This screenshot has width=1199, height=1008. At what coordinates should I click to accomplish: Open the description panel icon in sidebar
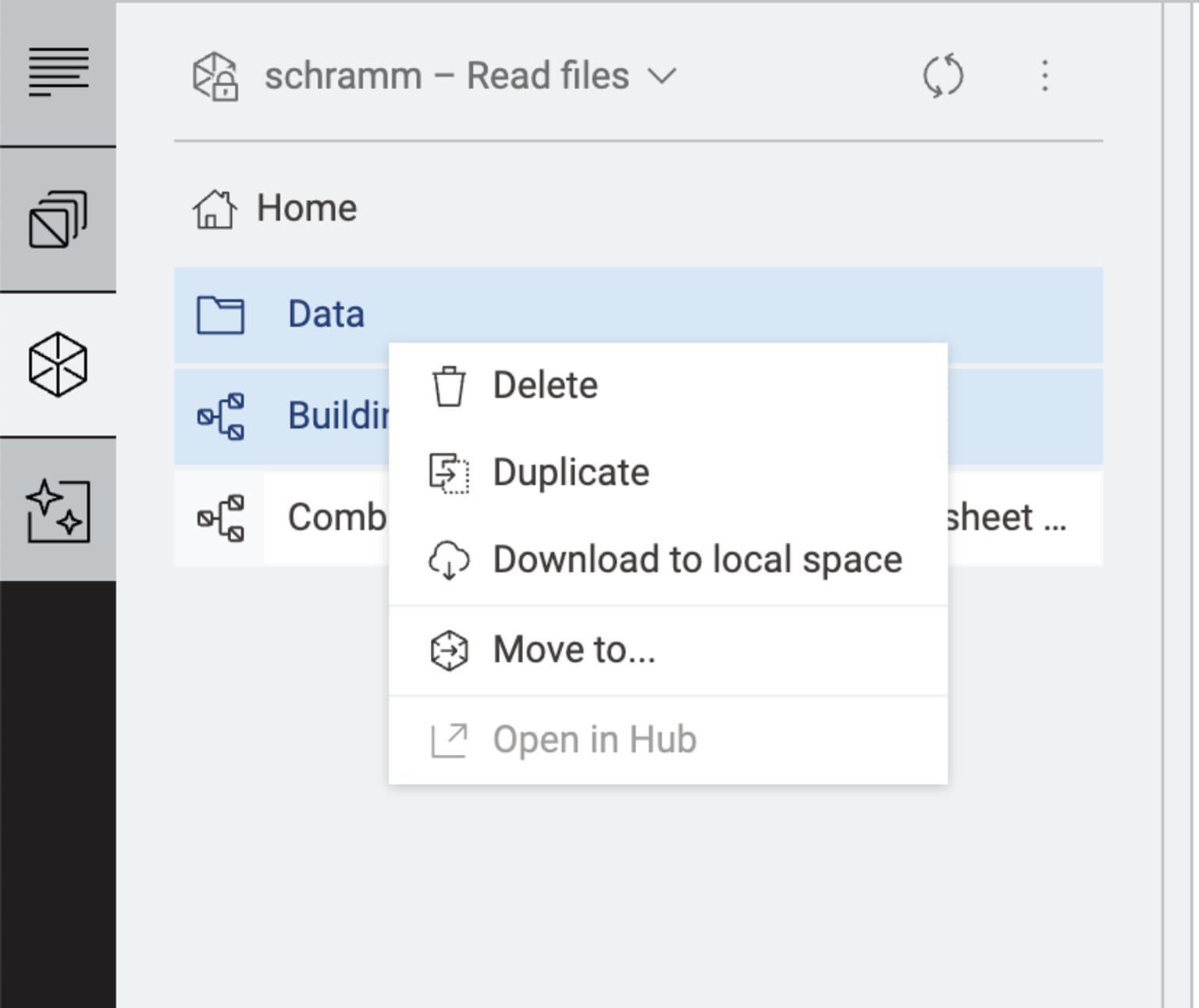(x=58, y=73)
